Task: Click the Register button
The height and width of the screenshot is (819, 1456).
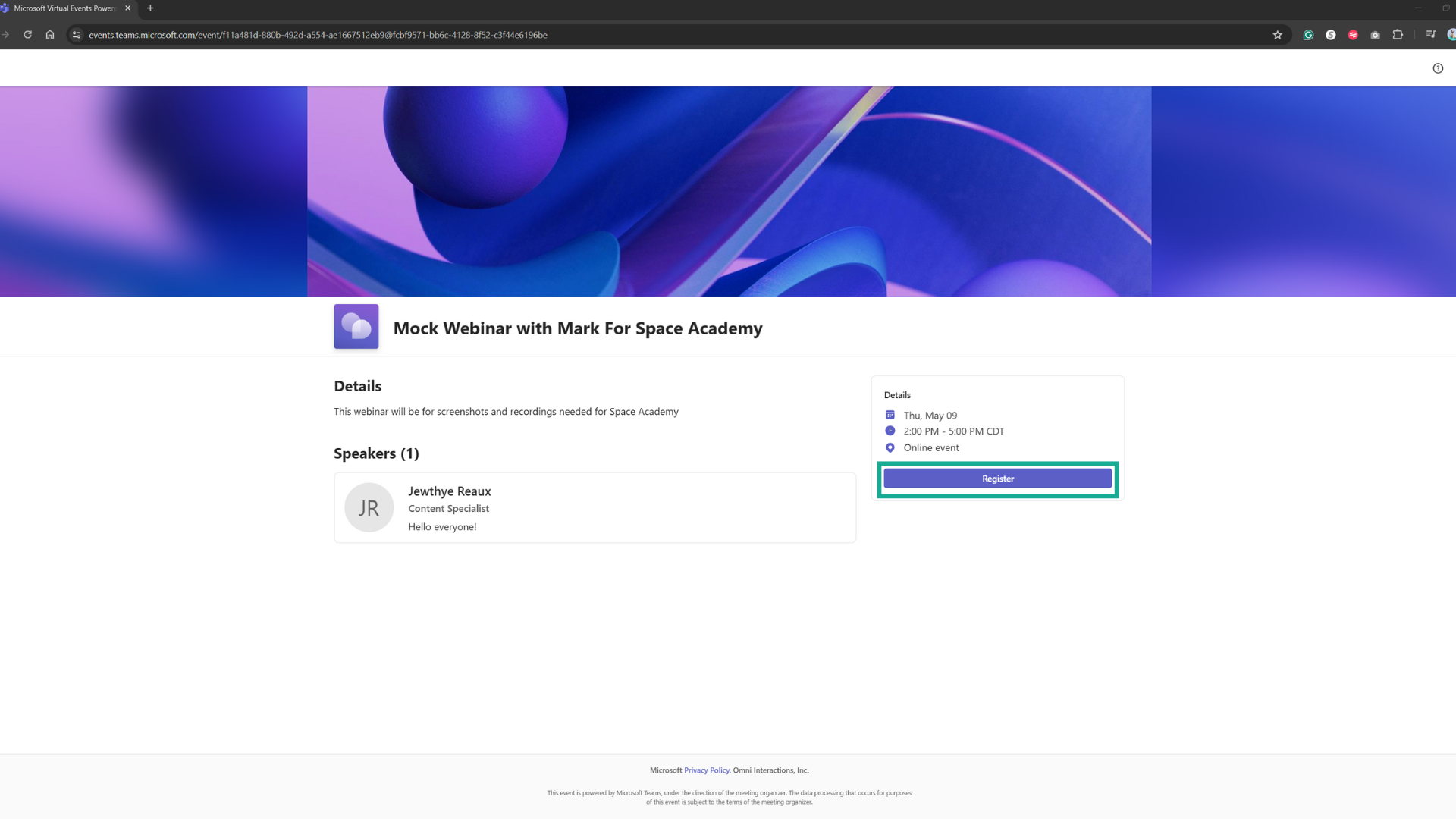Action: [997, 479]
